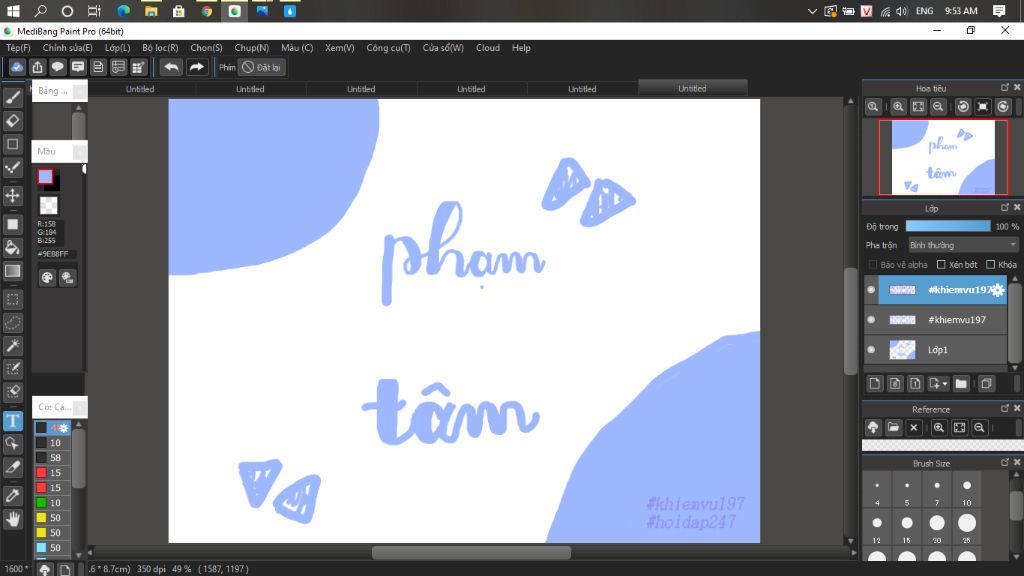Open the Tệp(F) menu
The image size is (1024, 576).
18,48
